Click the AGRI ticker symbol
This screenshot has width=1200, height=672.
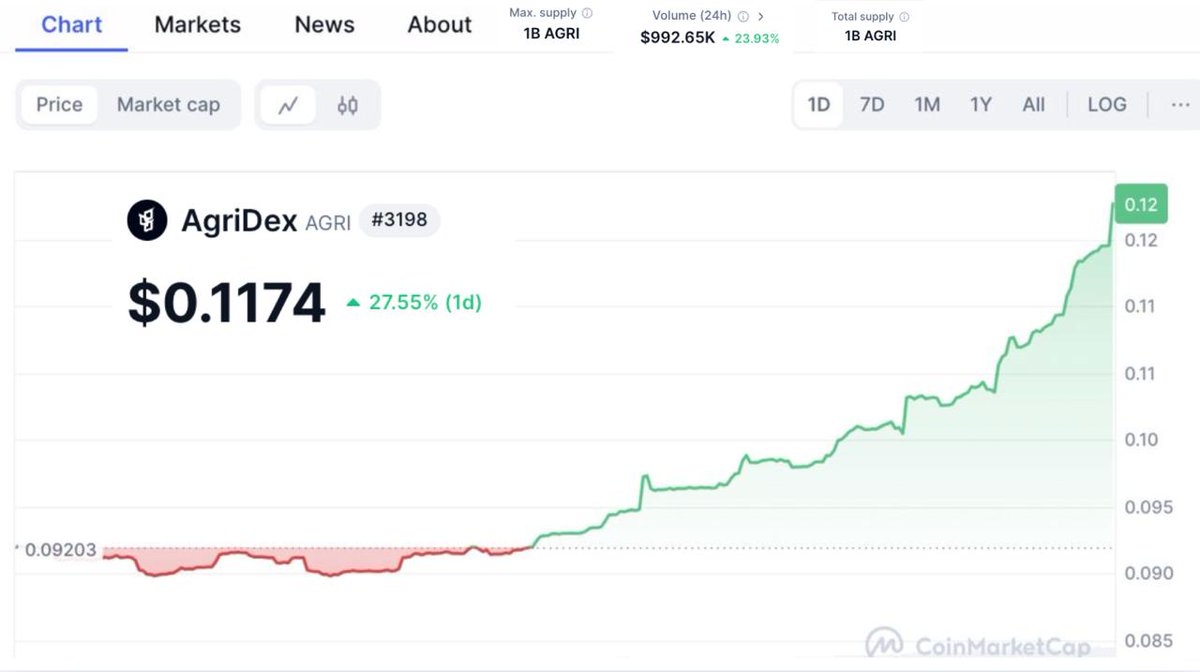pyautogui.click(x=328, y=223)
